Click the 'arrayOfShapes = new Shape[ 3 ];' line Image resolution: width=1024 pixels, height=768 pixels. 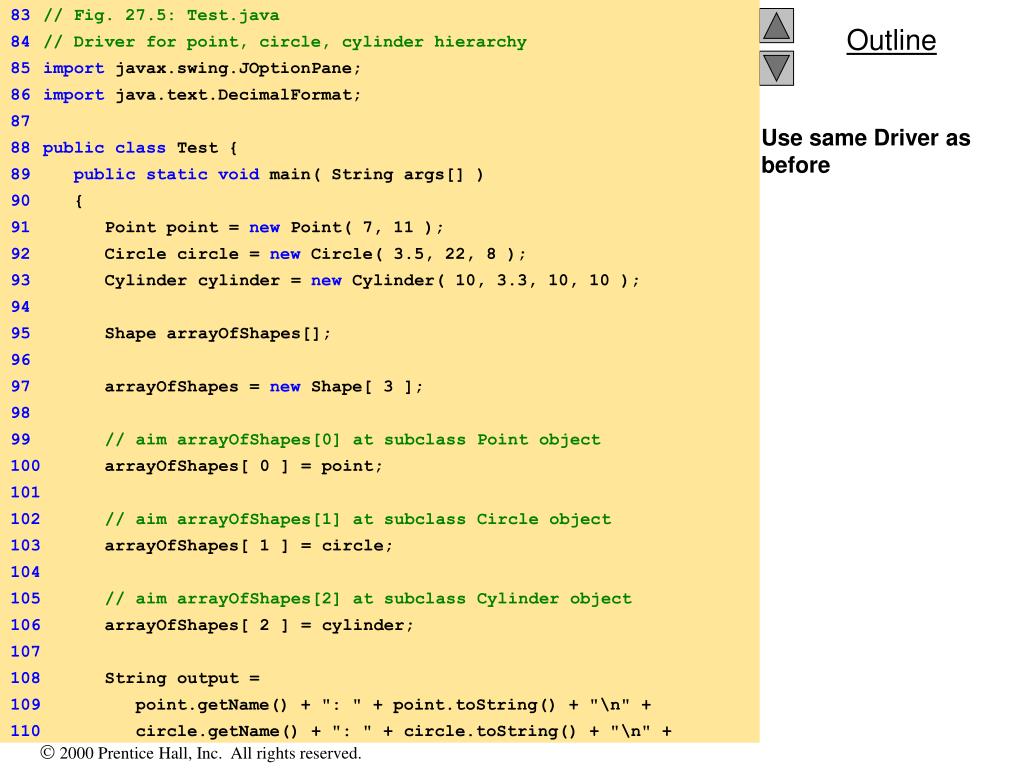click(x=264, y=387)
